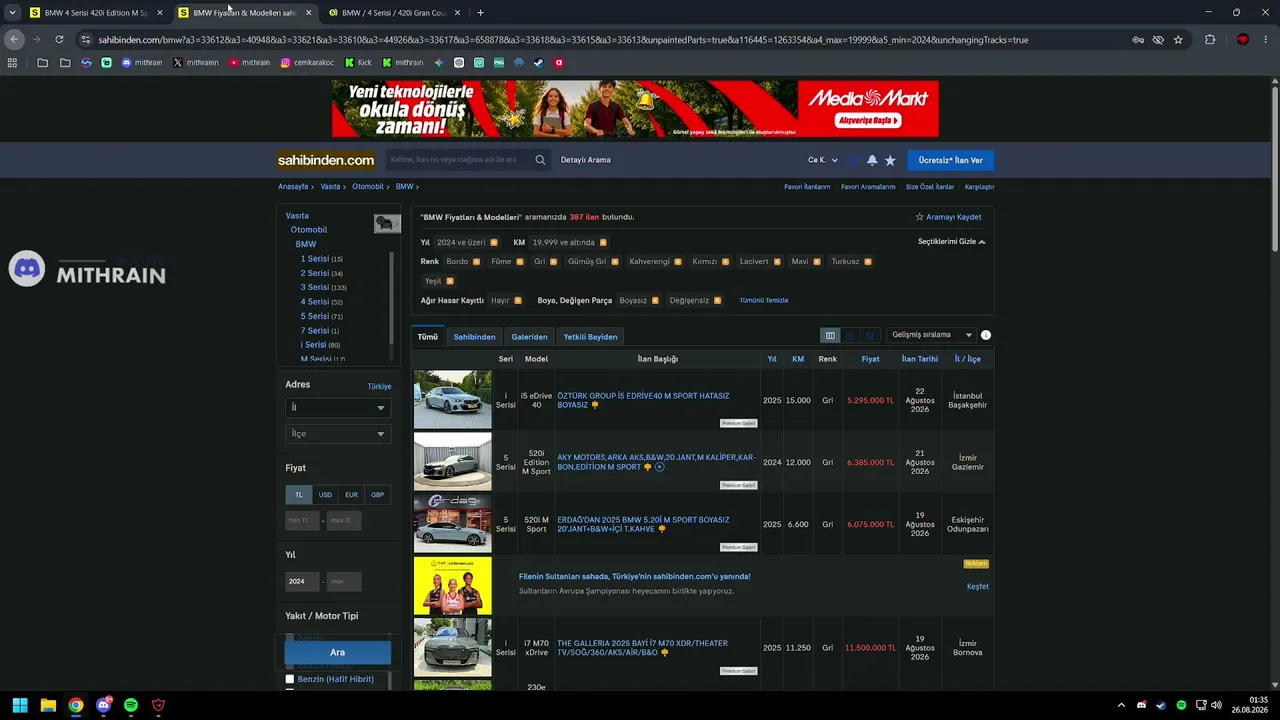The height and width of the screenshot is (720, 1280).
Task: Switch to BMW 4 Serisi 420i Edition browser tab
Action: coord(96,13)
